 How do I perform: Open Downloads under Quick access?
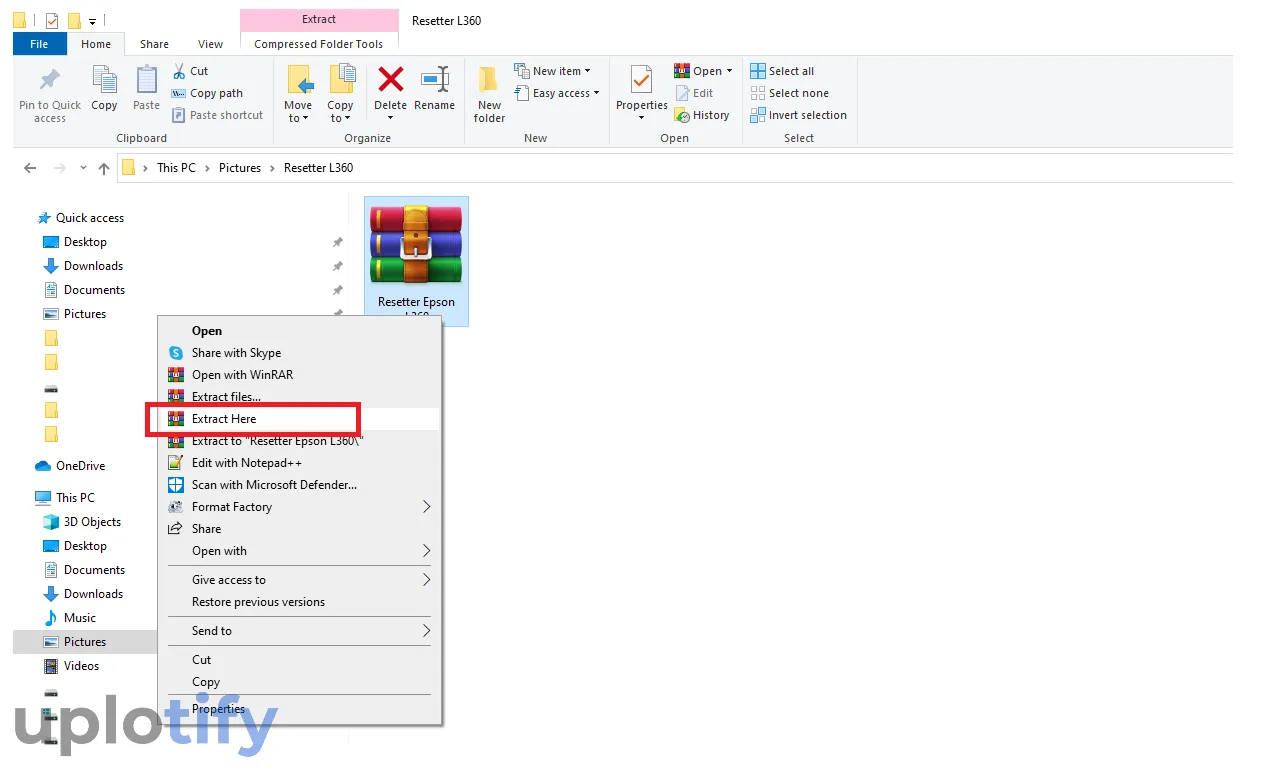point(84,266)
